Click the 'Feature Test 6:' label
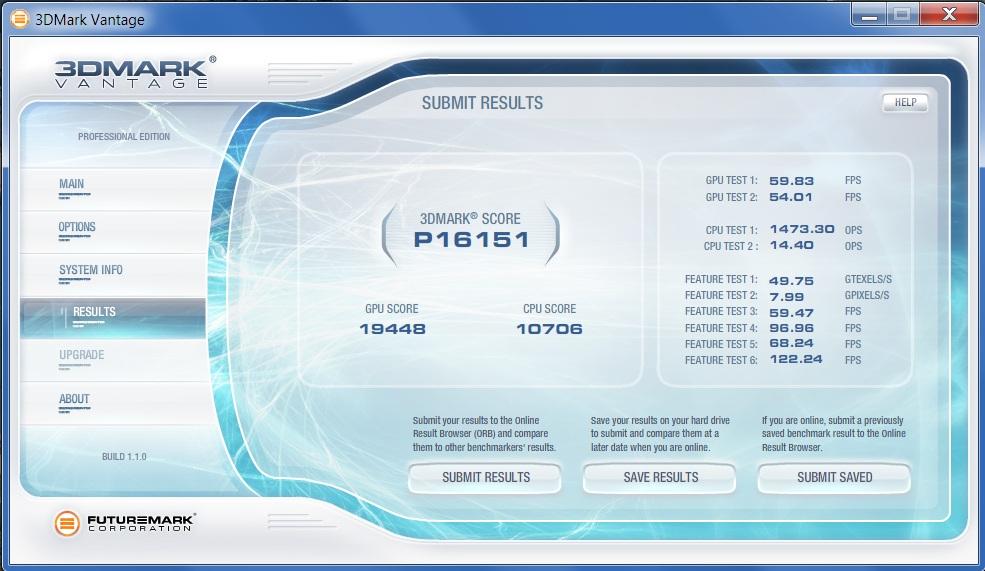The image size is (985, 571). pos(721,361)
